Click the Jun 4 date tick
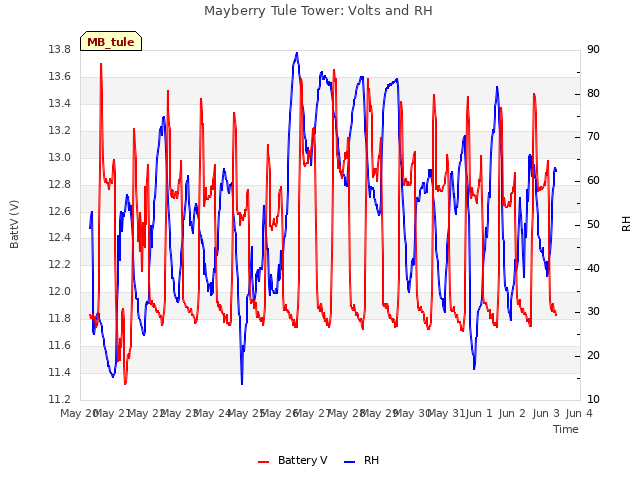640x480 pixels. pyautogui.click(x=579, y=413)
